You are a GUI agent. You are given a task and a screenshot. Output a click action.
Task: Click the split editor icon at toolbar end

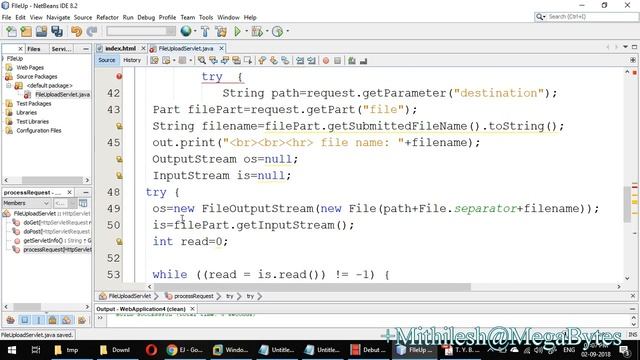tap(633, 60)
